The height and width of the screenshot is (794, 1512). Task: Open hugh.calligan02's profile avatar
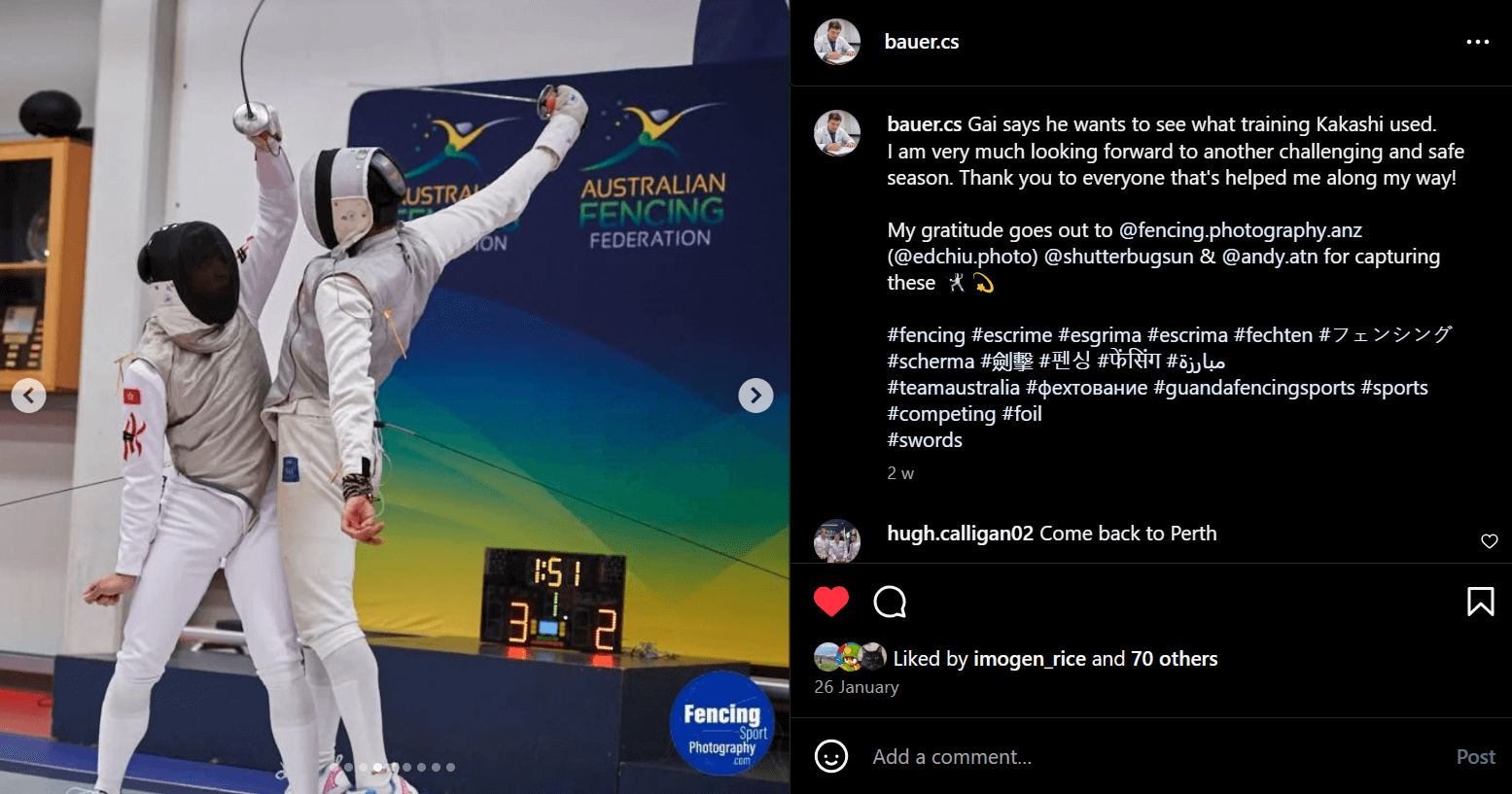coord(837,541)
